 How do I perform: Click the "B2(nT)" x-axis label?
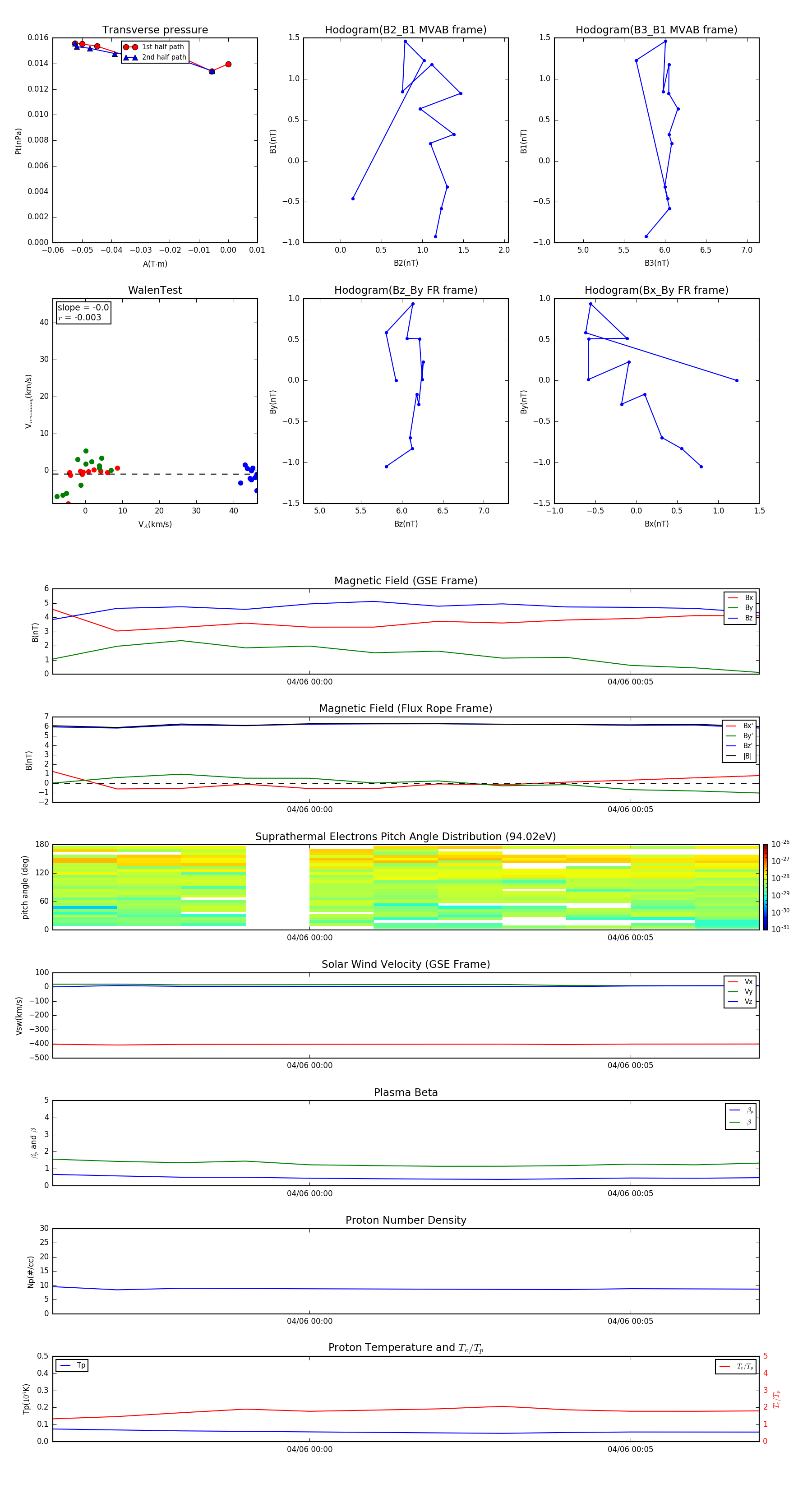pyautogui.click(x=406, y=263)
